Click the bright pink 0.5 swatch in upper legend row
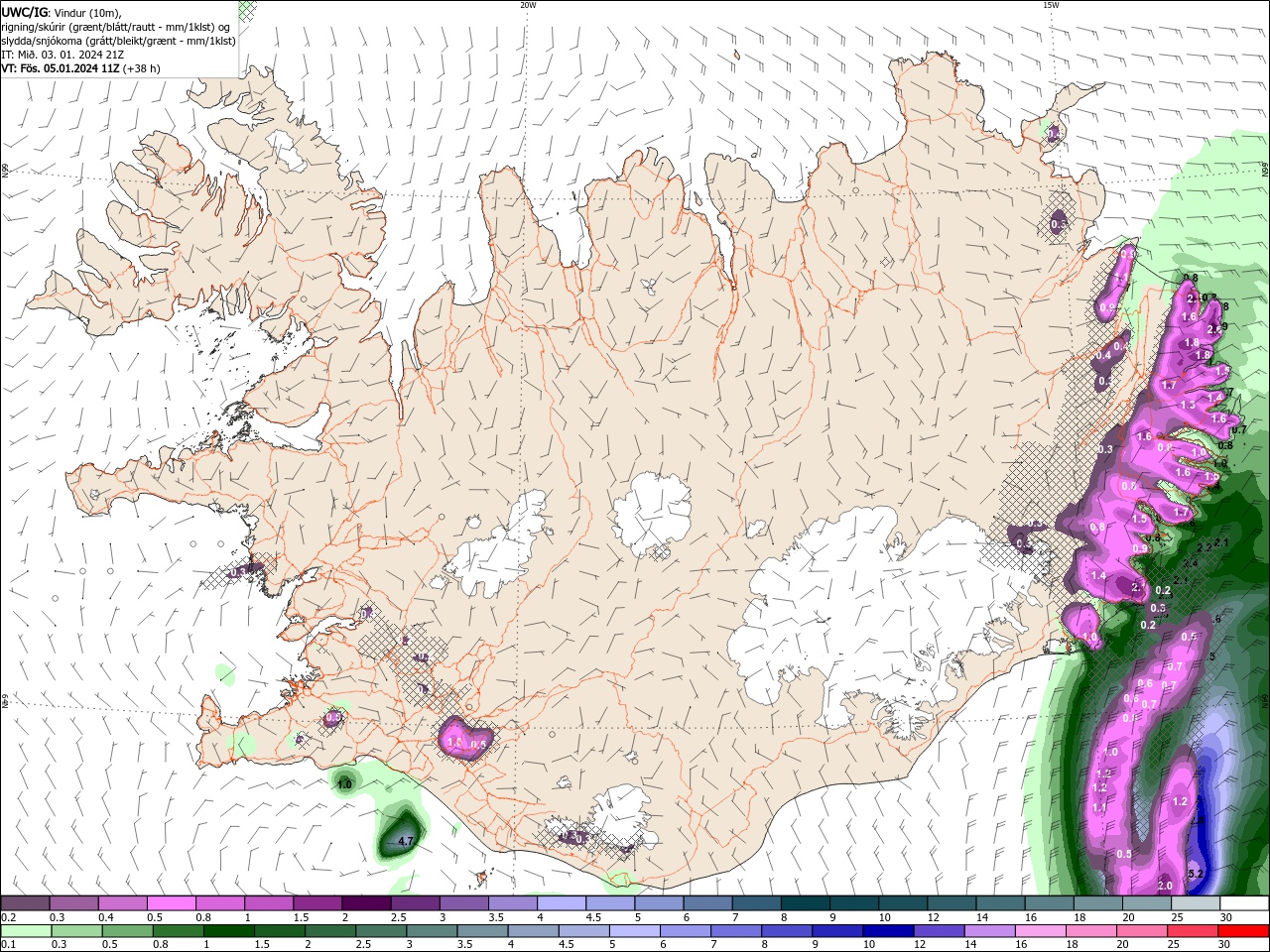This screenshot has height=952, width=1270. pos(171,903)
